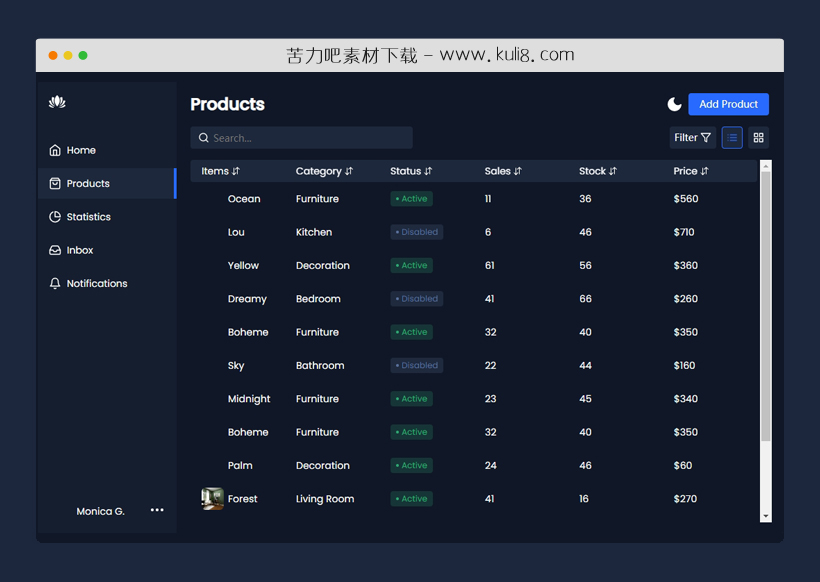Click the sort arrows icon next to Sales
The width and height of the screenshot is (820, 582).
click(x=518, y=171)
